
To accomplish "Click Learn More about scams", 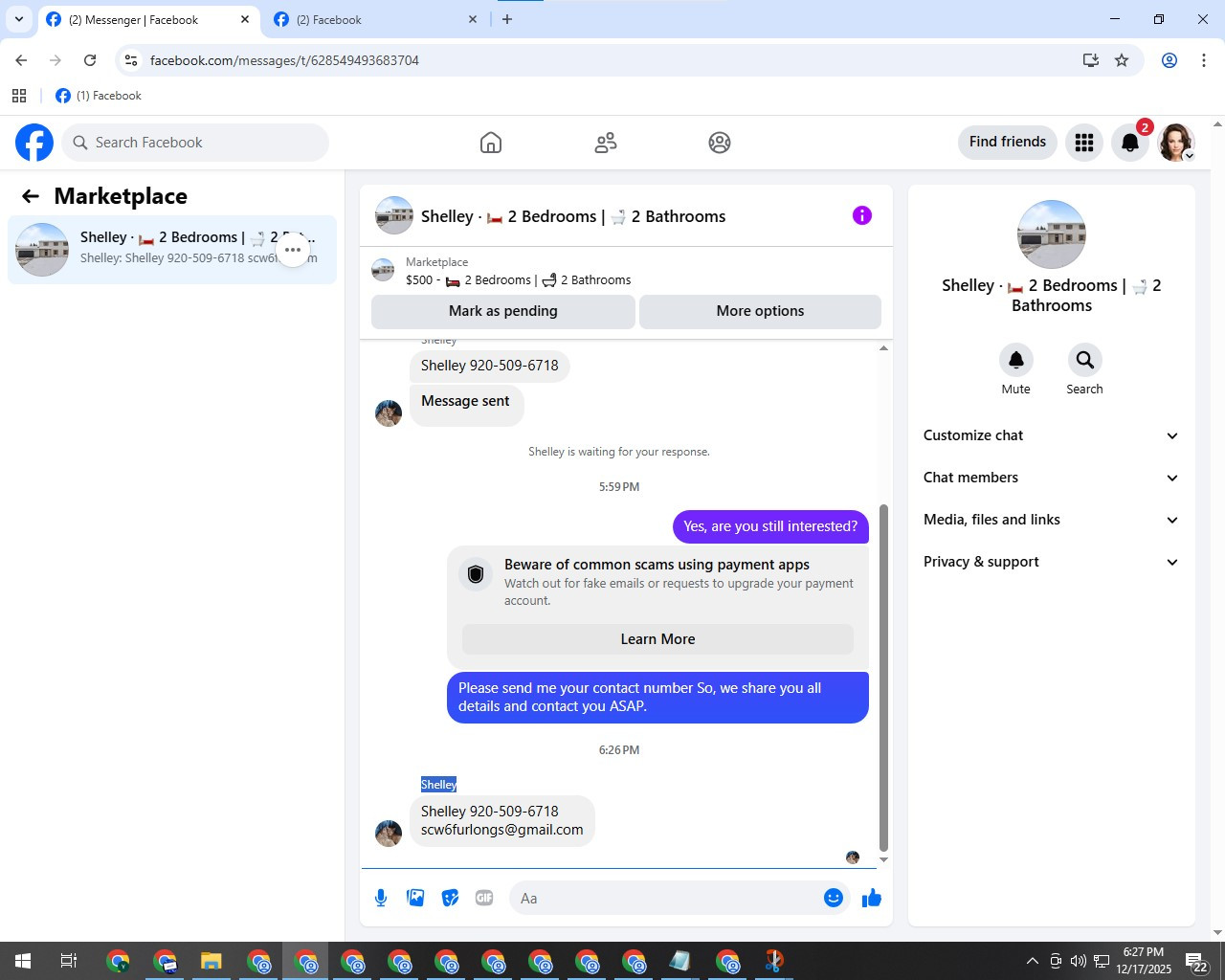I will coord(657,639).
